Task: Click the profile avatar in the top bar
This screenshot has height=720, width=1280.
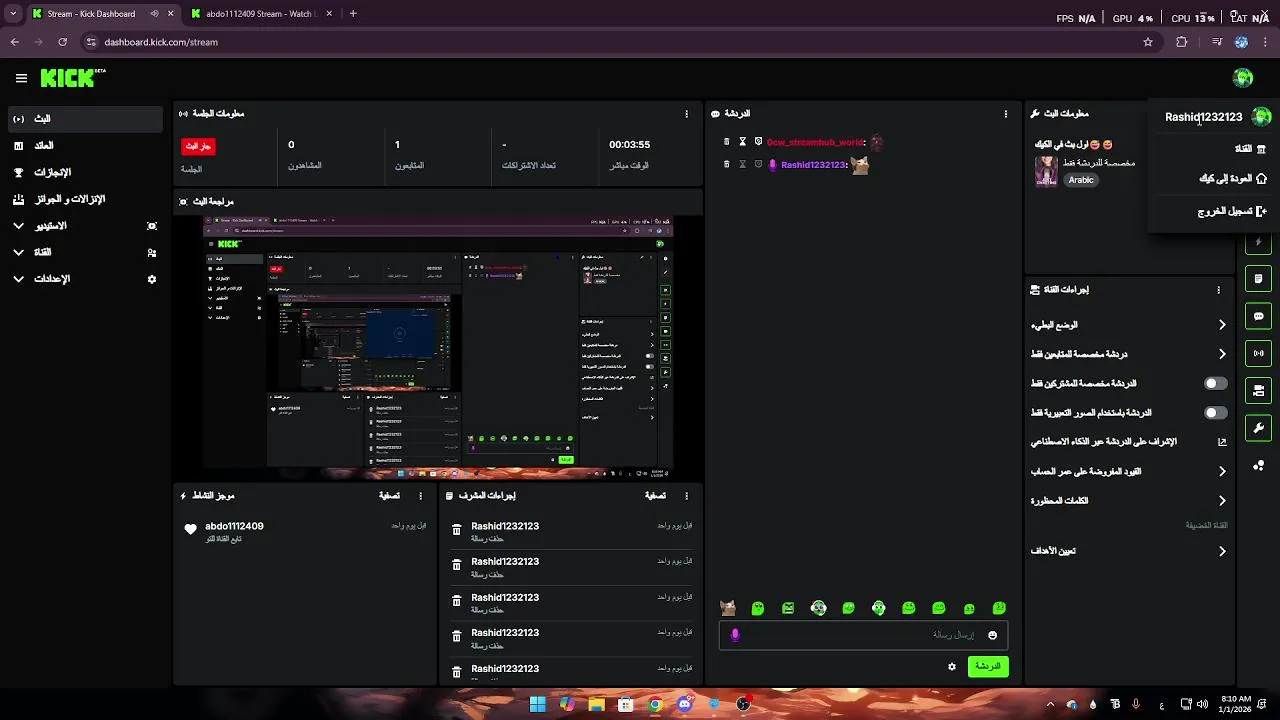Action: coord(1243,78)
